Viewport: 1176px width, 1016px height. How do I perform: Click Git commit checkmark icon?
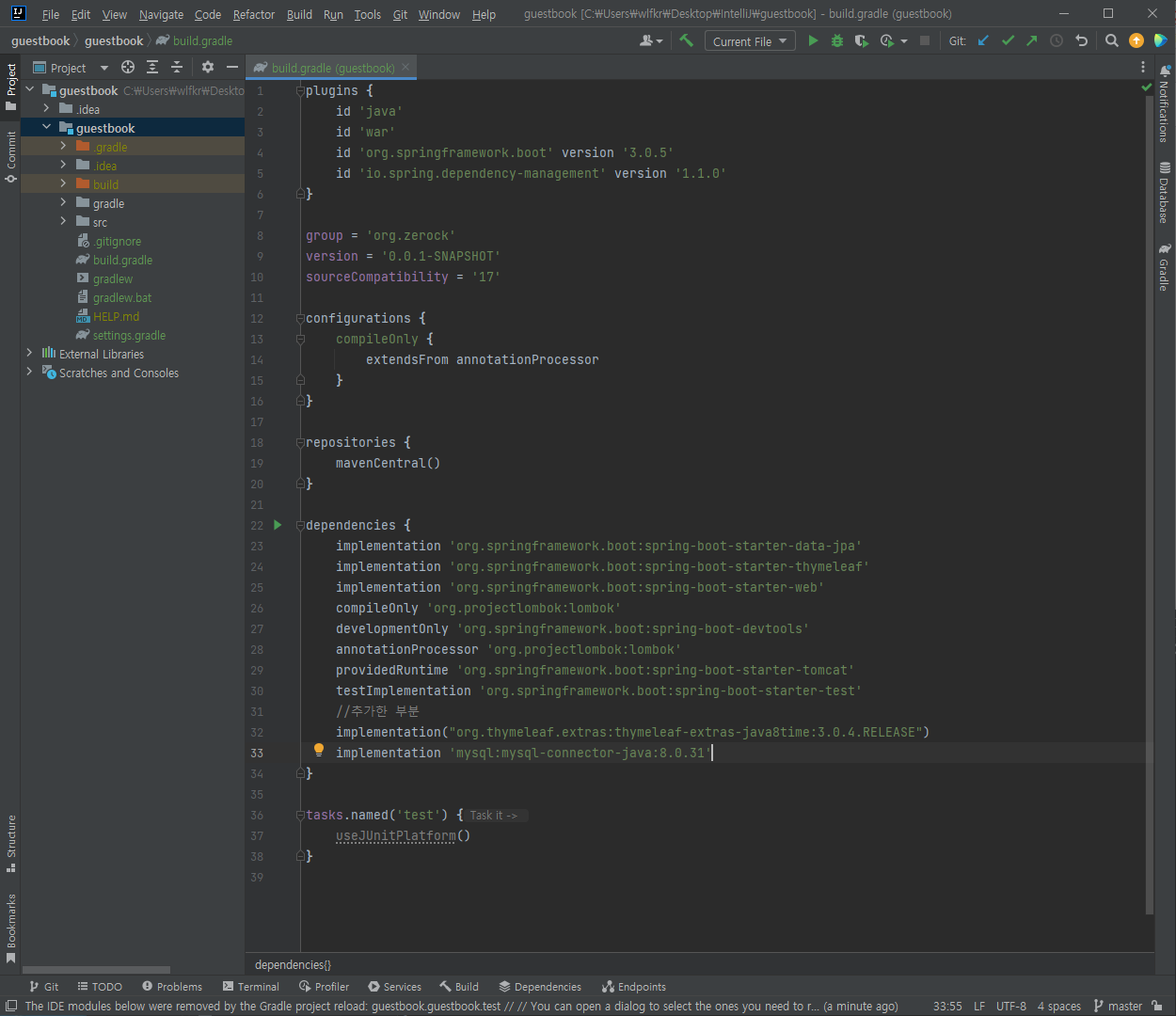[x=1008, y=40]
